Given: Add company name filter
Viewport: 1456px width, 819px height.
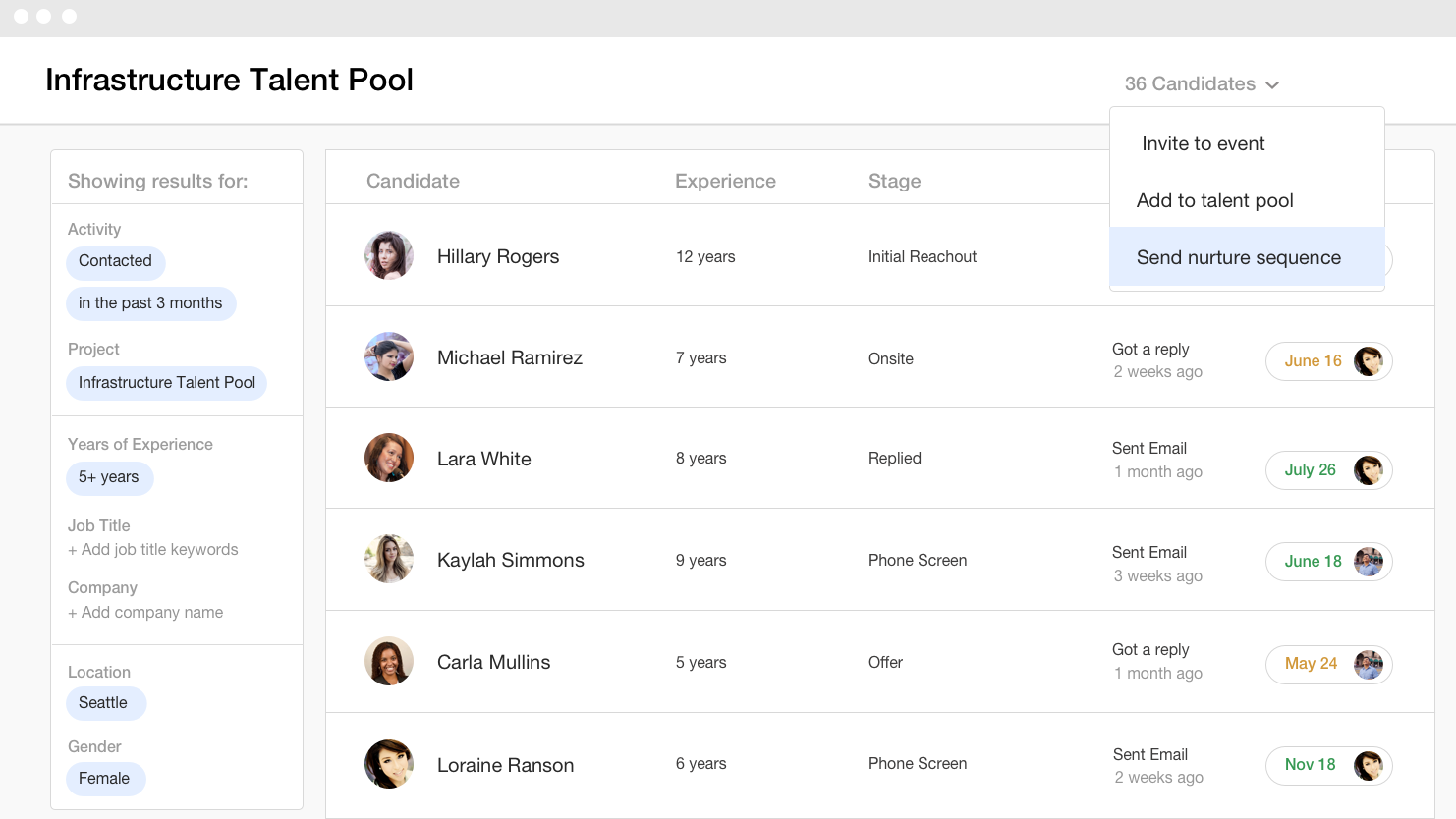Looking at the screenshot, I should point(145,613).
